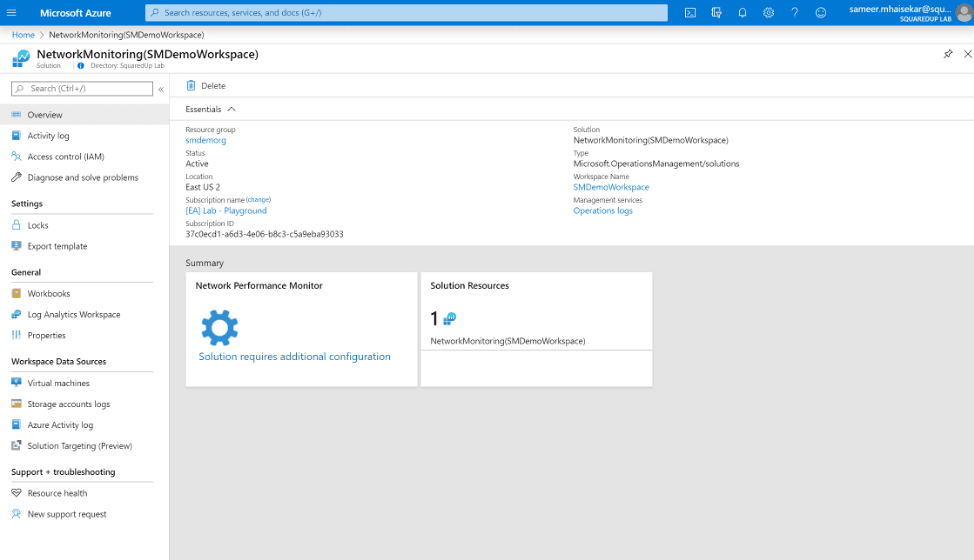Open Access control (IAM) menu item

(x=65, y=157)
